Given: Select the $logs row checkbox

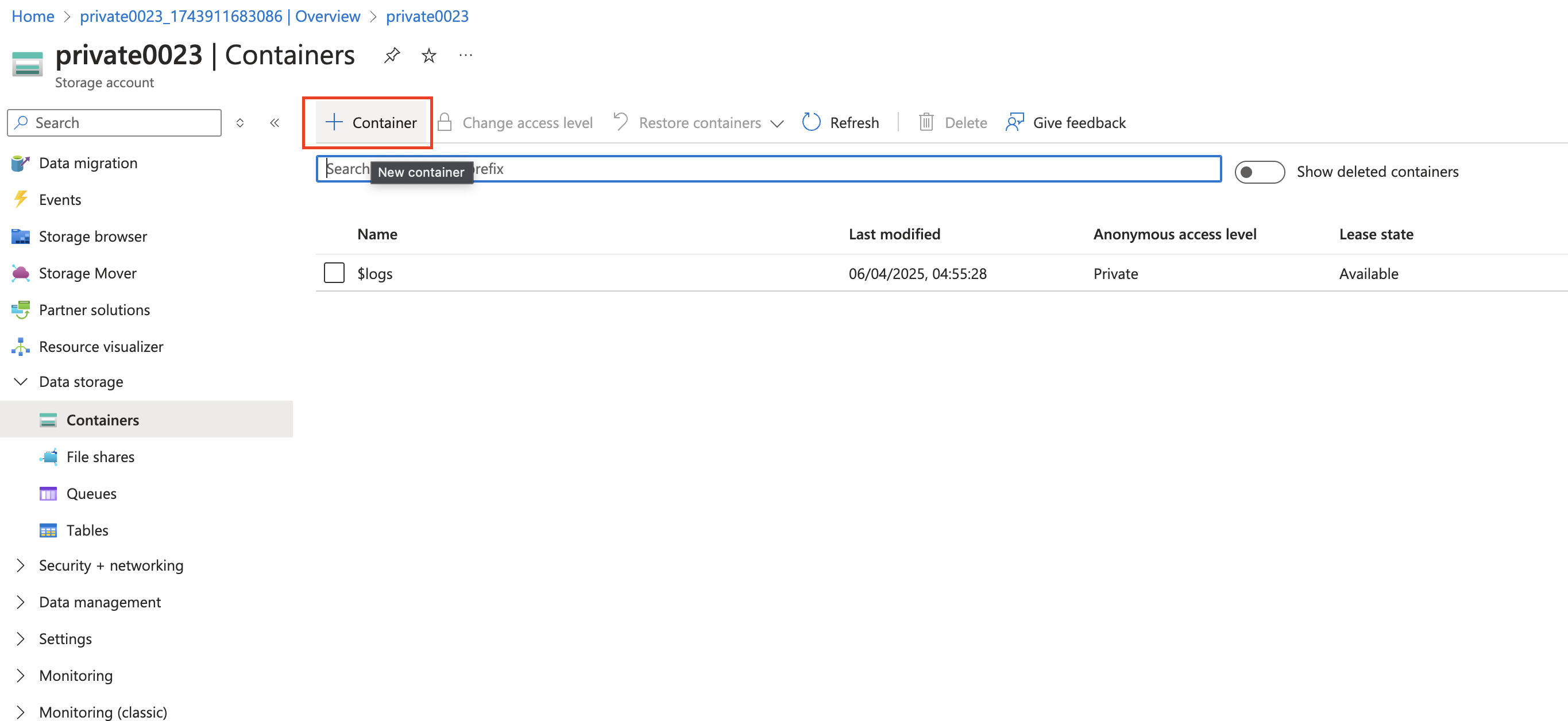Looking at the screenshot, I should click(334, 273).
